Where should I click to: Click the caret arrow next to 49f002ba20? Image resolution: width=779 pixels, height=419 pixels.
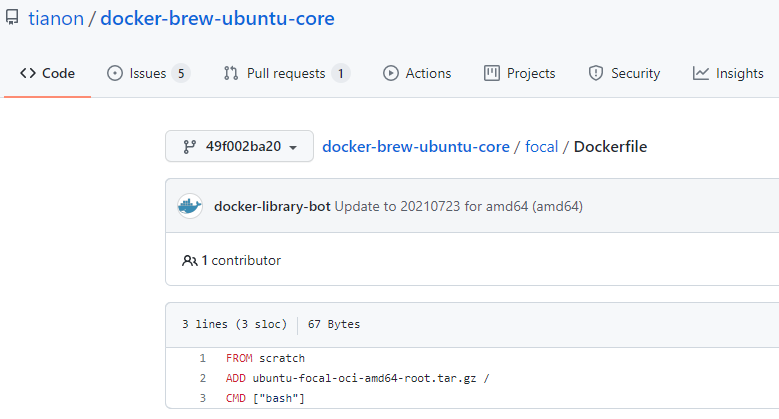293,148
